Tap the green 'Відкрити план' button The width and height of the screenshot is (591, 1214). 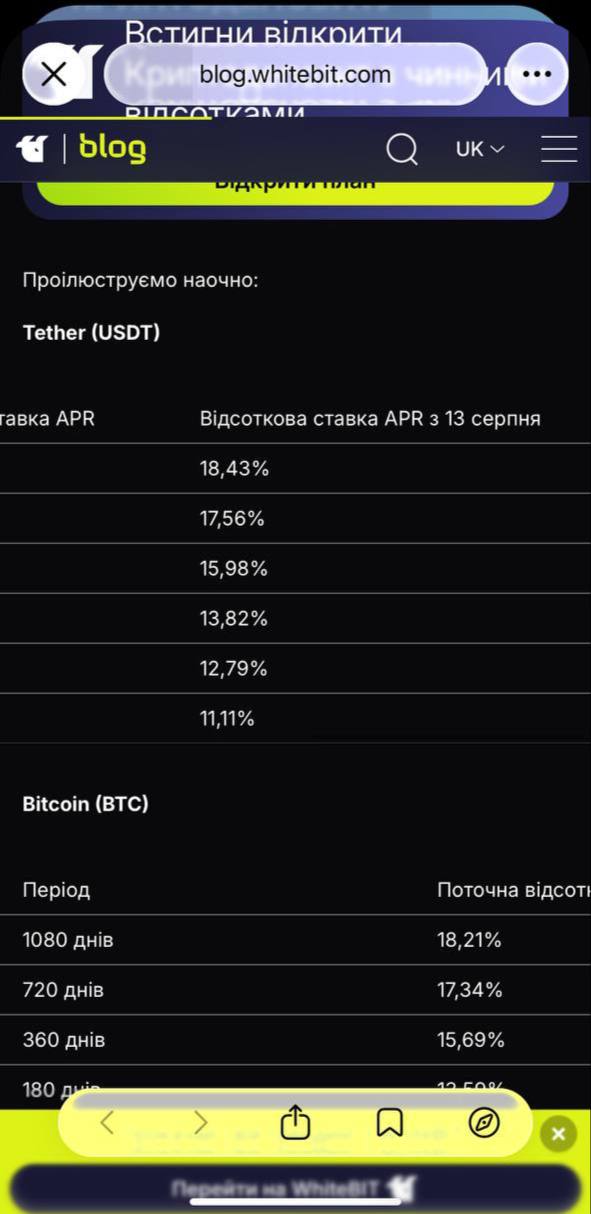coord(295,185)
